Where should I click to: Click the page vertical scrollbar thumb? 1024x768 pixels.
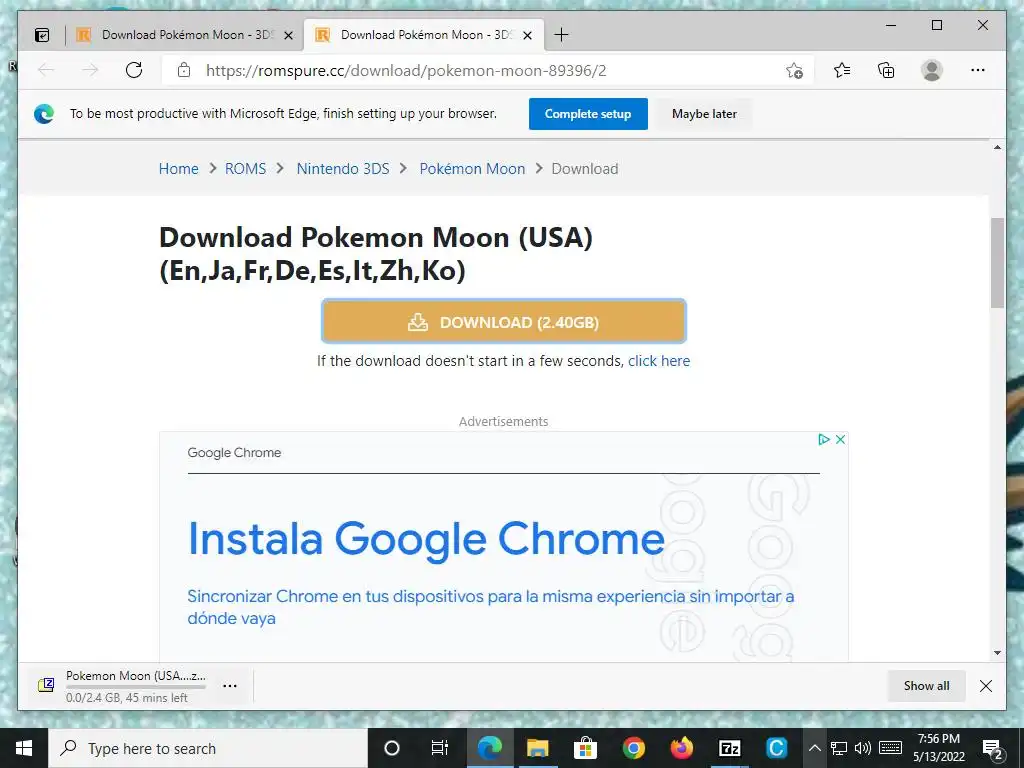pyautogui.click(x=997, y=263)
